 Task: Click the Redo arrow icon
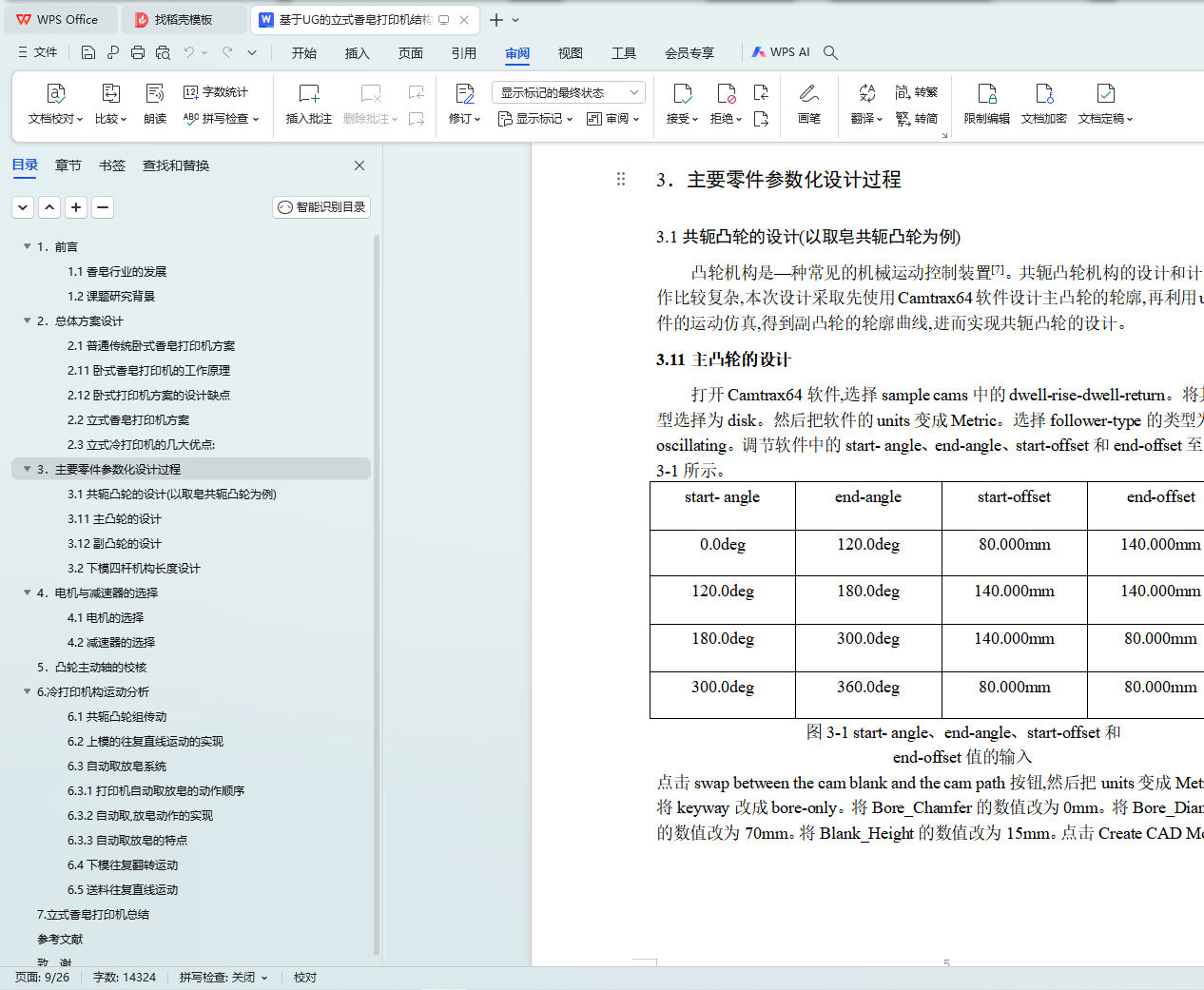point(227,52)
